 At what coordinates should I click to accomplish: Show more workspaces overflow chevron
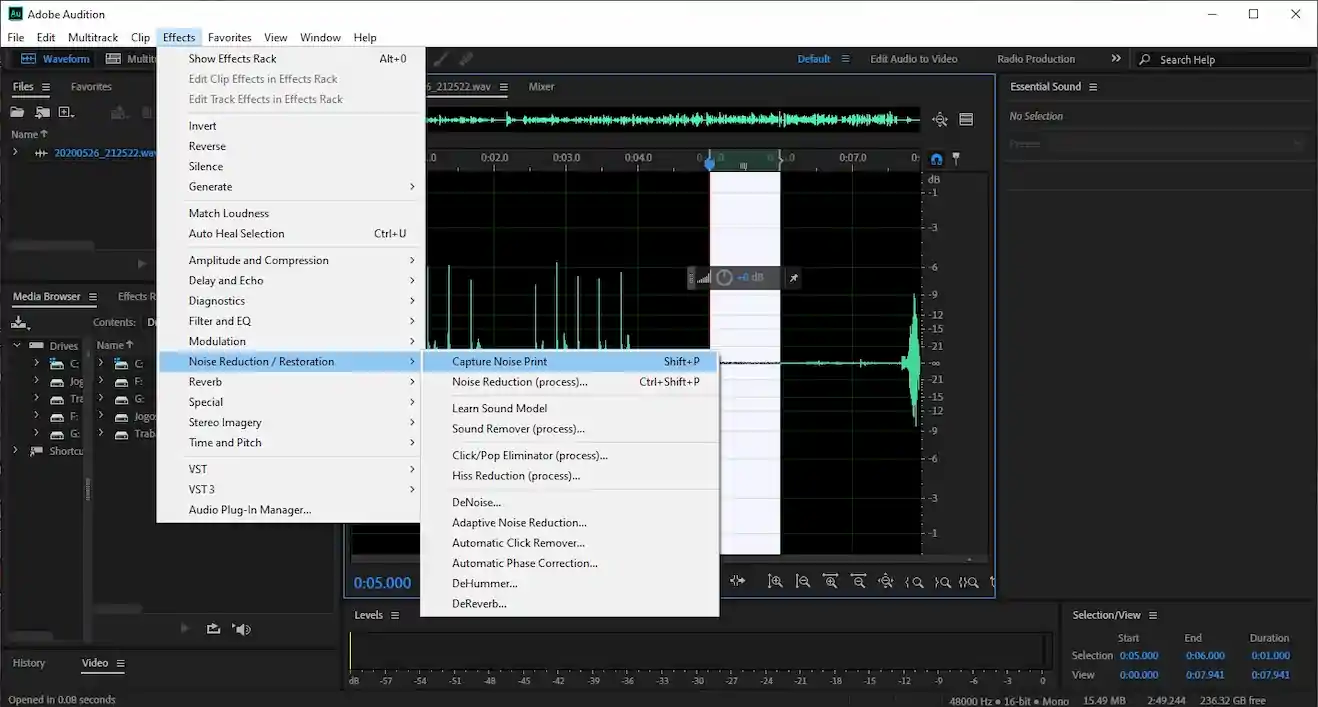(x=1116, y=59)
